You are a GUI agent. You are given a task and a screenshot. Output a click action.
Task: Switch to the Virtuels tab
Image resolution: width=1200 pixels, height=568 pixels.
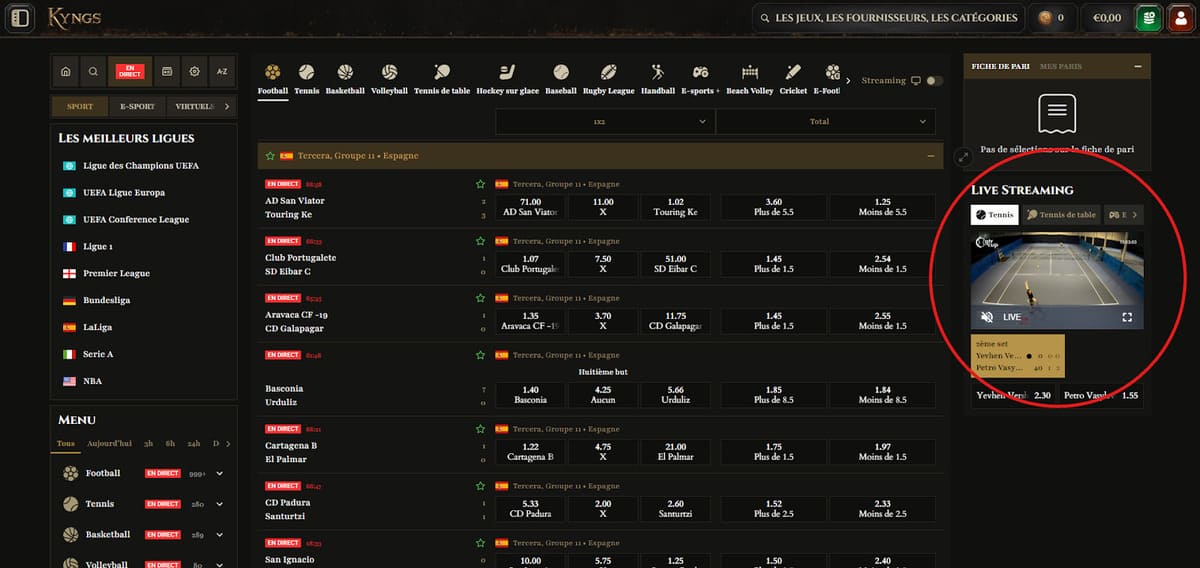(x=193, y=106)
